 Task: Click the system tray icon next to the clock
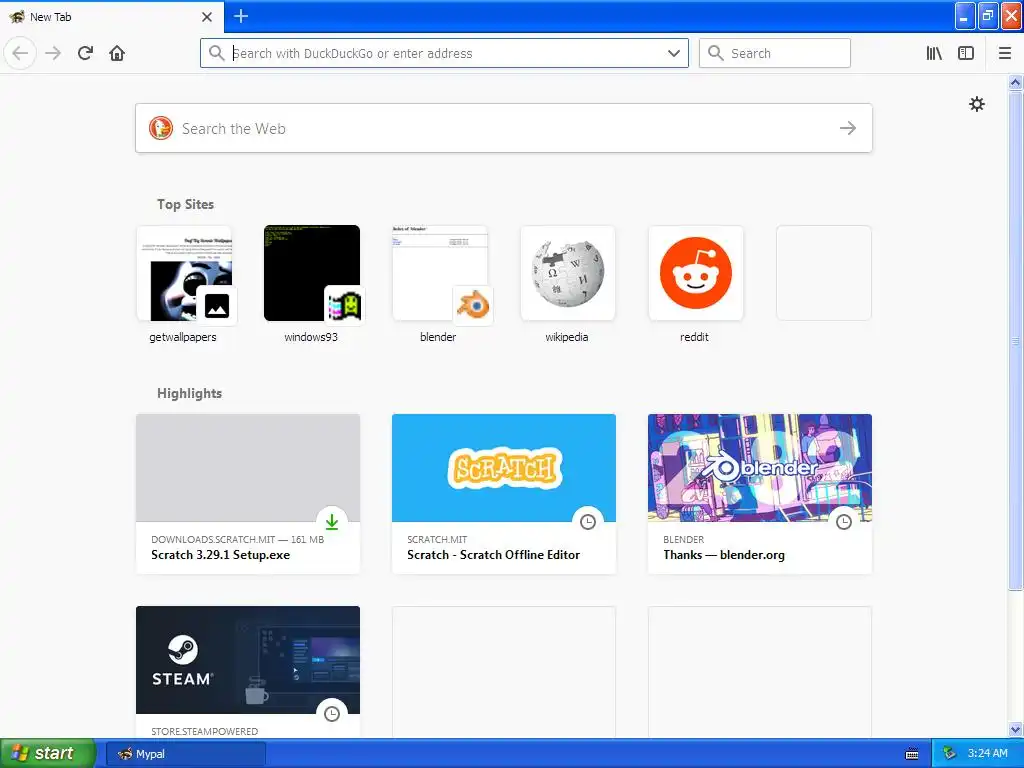point(949,753)
